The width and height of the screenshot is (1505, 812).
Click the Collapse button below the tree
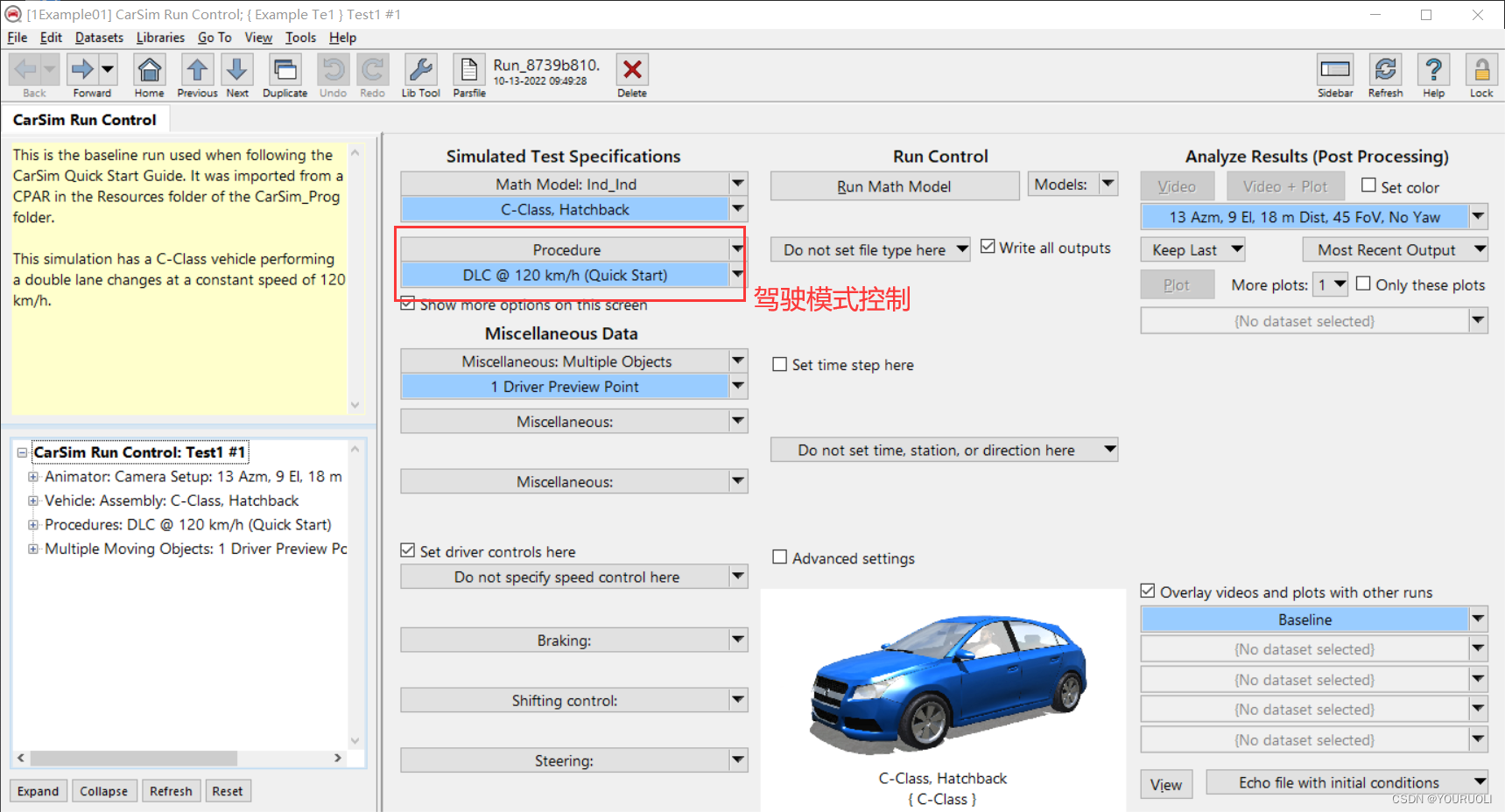pyautogui.click(x=104, y=791)
